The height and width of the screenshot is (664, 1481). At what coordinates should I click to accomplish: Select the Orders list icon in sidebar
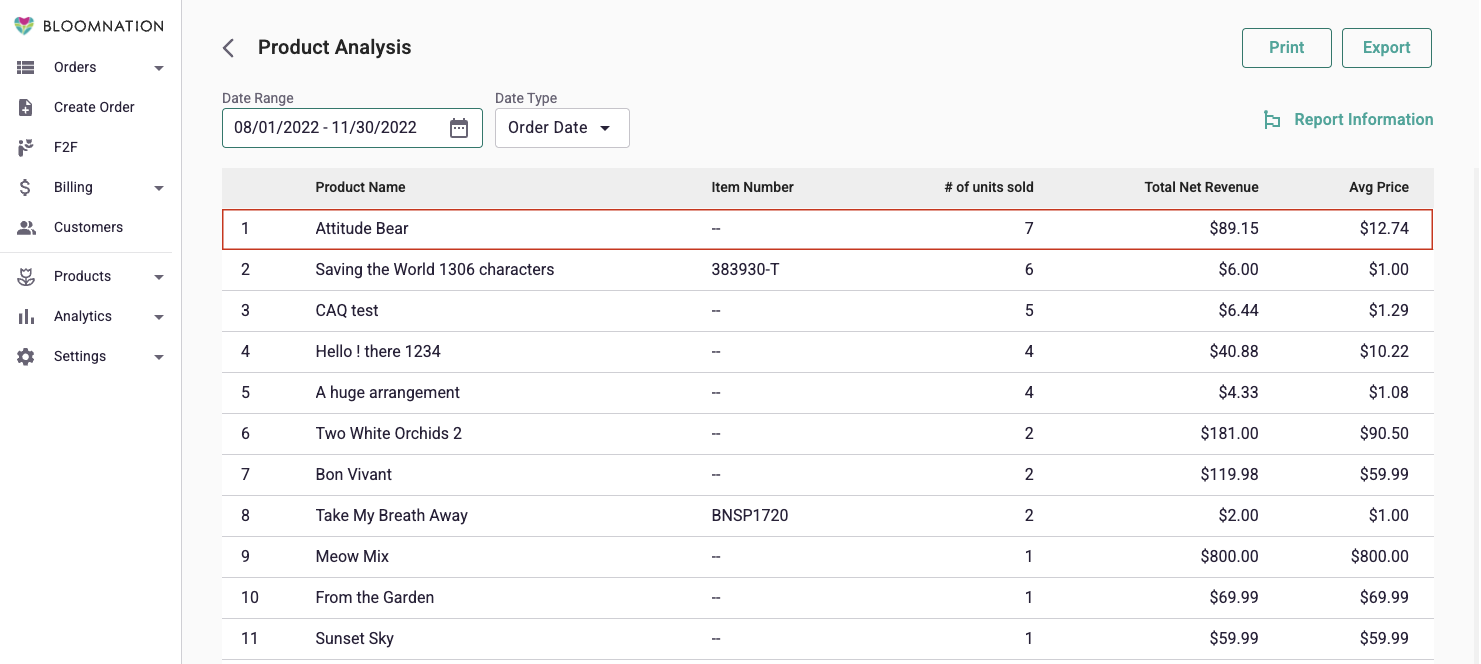pos(26,67)
